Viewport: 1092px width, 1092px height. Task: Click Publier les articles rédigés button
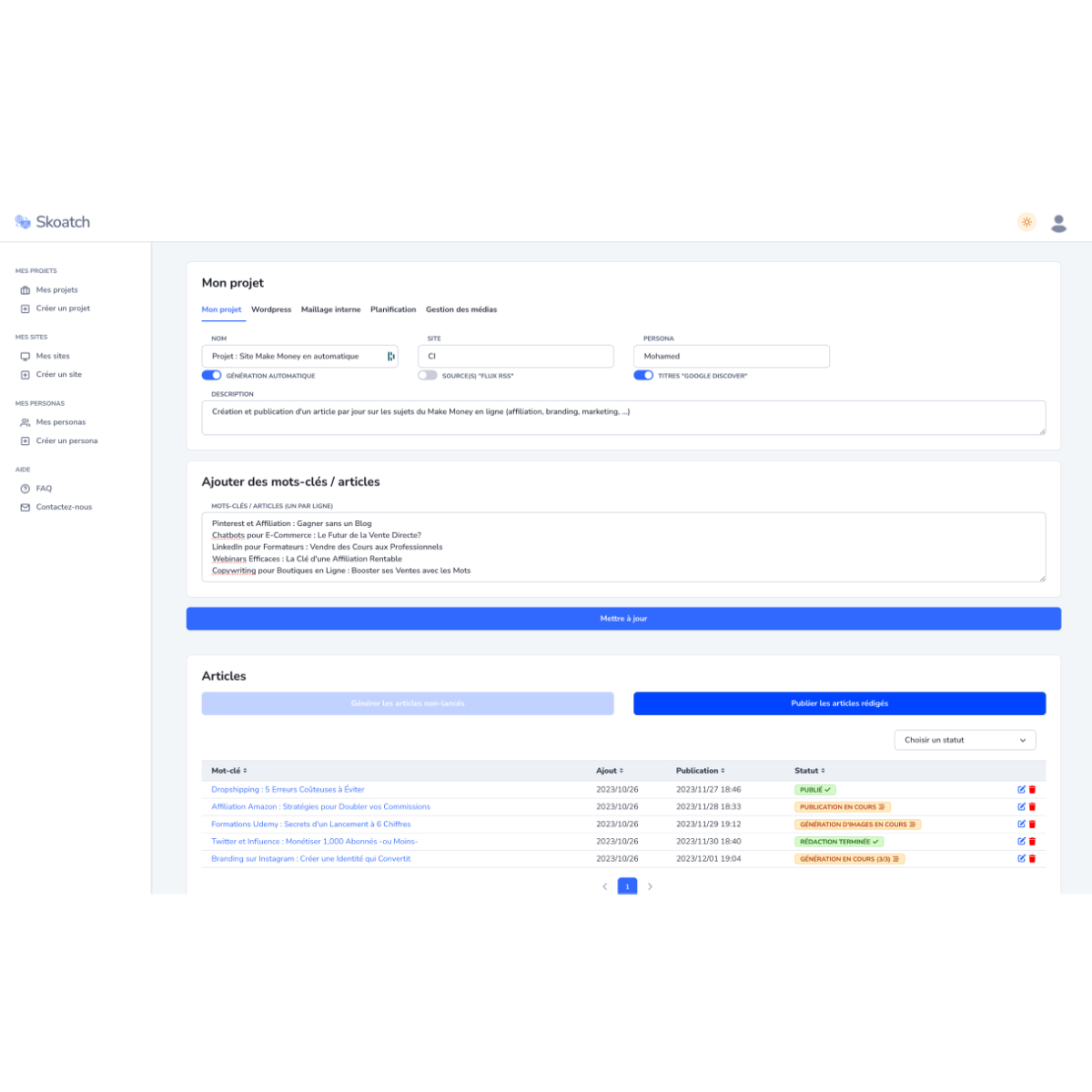[x=839, y=703]
